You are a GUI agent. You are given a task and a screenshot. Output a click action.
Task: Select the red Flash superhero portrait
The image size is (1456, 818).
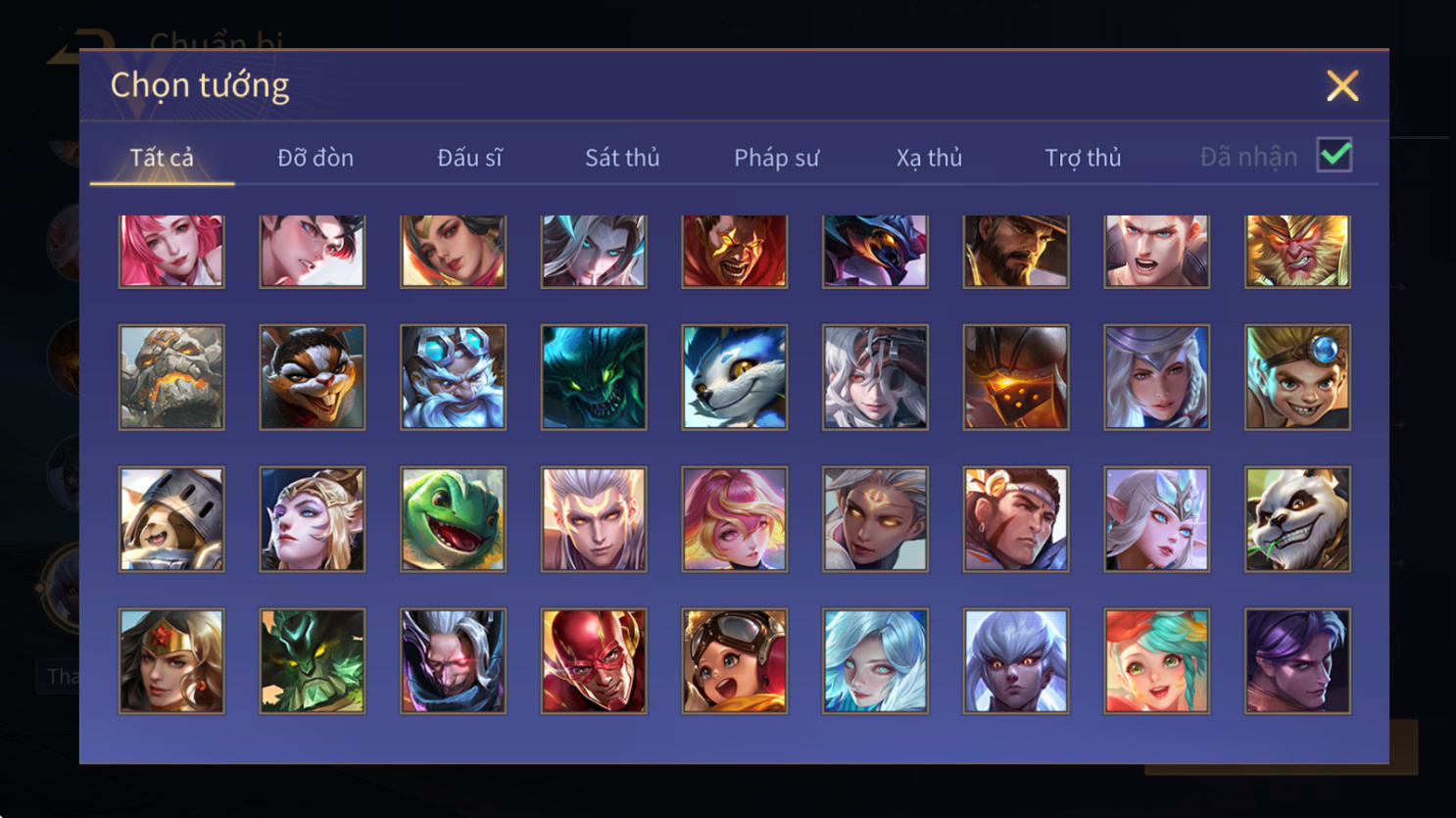coord(594,661)
